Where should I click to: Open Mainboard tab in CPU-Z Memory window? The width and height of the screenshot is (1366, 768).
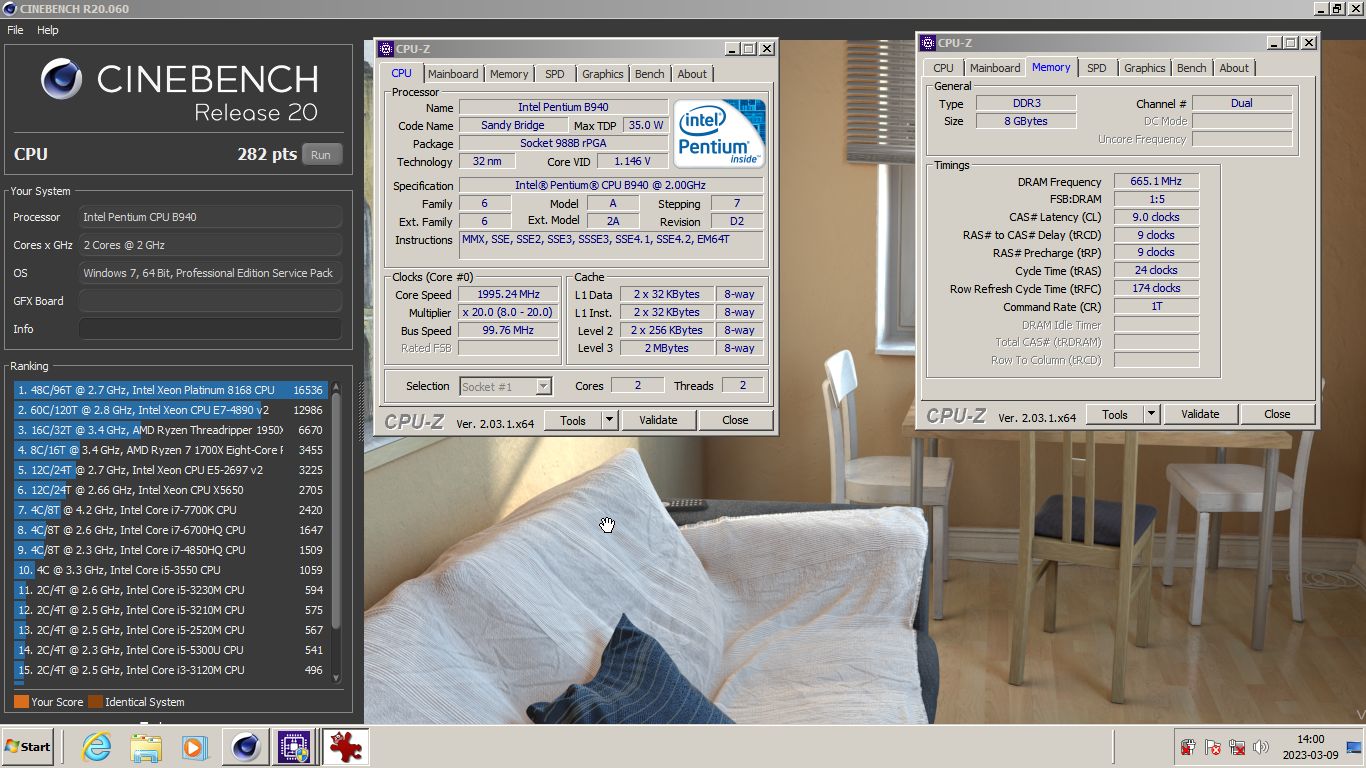995,68
